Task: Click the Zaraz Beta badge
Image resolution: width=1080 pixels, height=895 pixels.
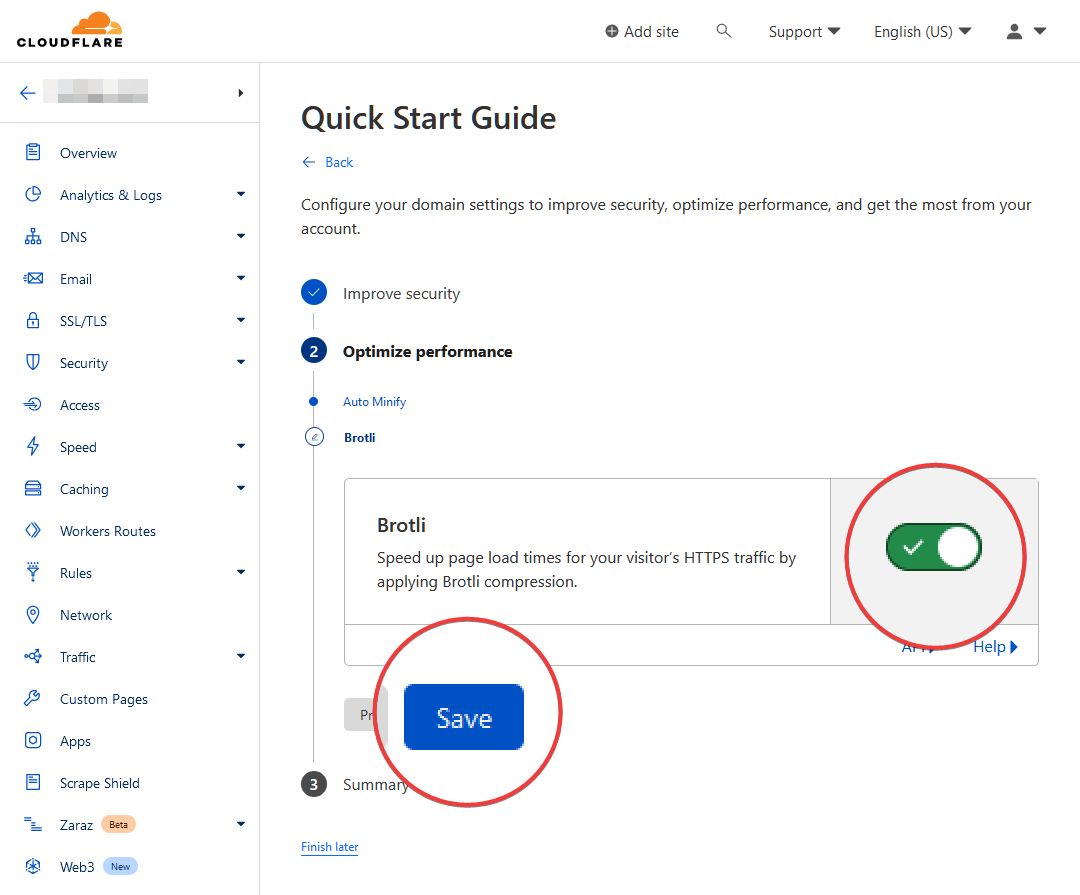Action: coord(118,825)
